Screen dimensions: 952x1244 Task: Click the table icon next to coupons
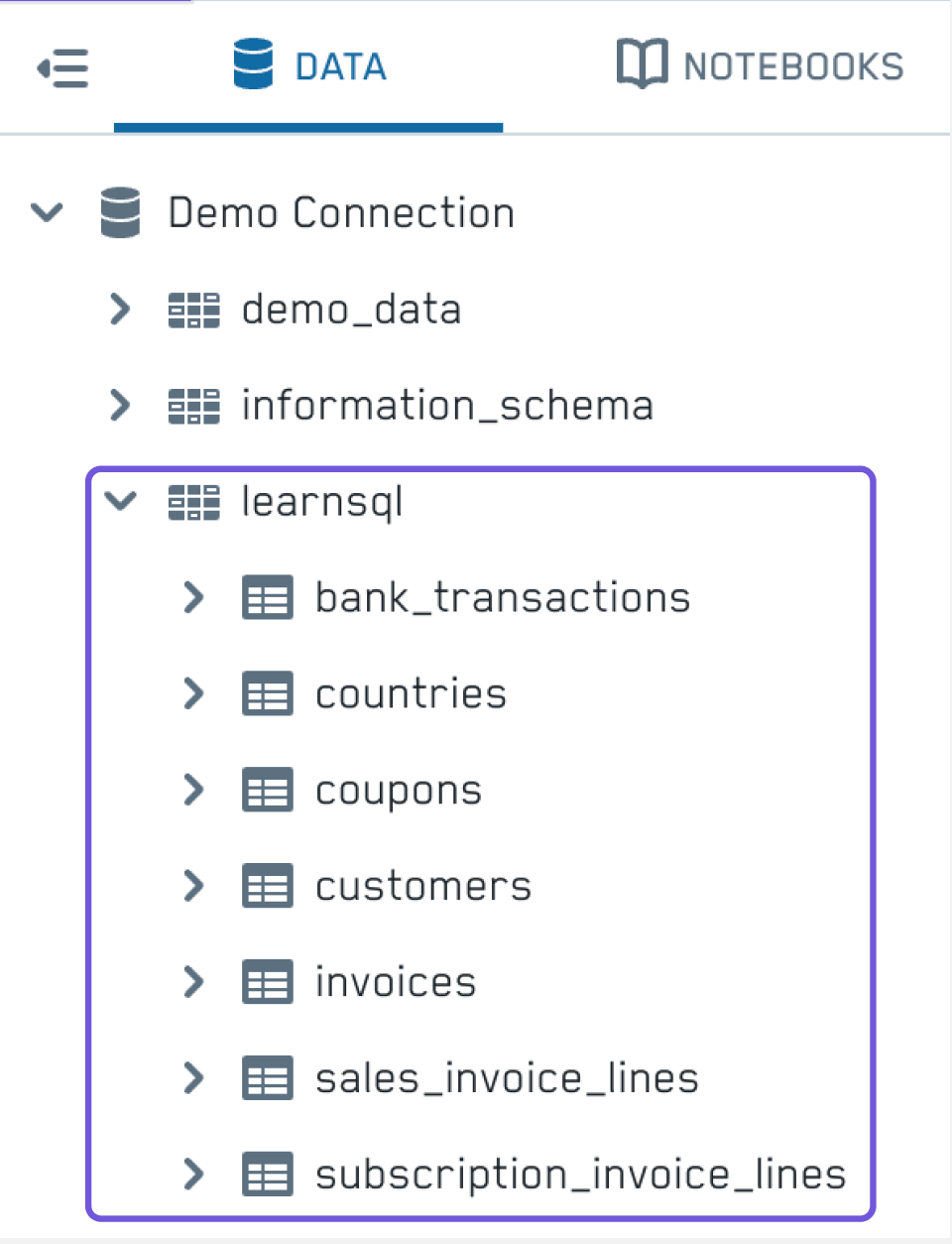(267, 790)
